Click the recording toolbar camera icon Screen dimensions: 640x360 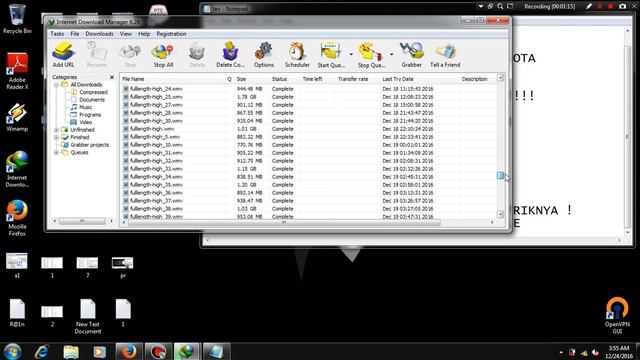[622, 6]
